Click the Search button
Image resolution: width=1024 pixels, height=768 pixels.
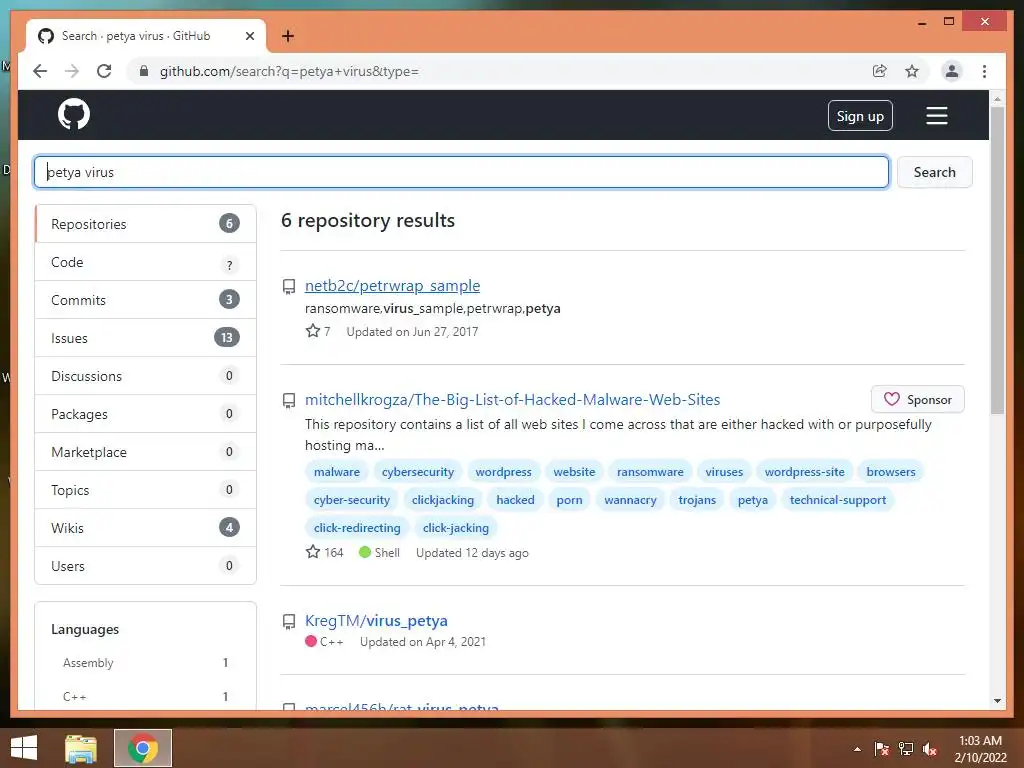pos(935,172)
